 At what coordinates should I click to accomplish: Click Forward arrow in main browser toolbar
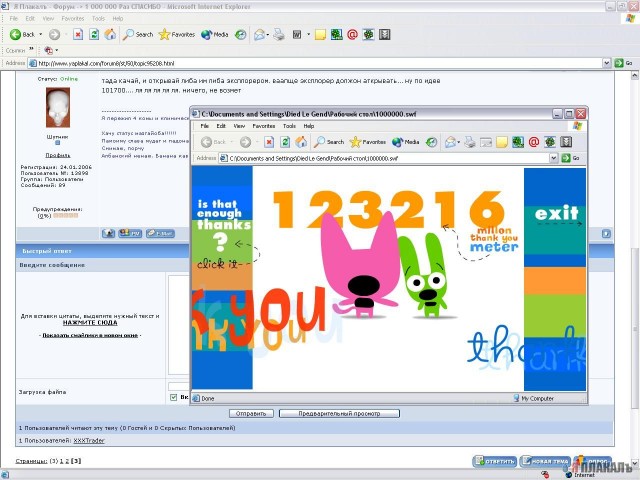click(54, 35)
